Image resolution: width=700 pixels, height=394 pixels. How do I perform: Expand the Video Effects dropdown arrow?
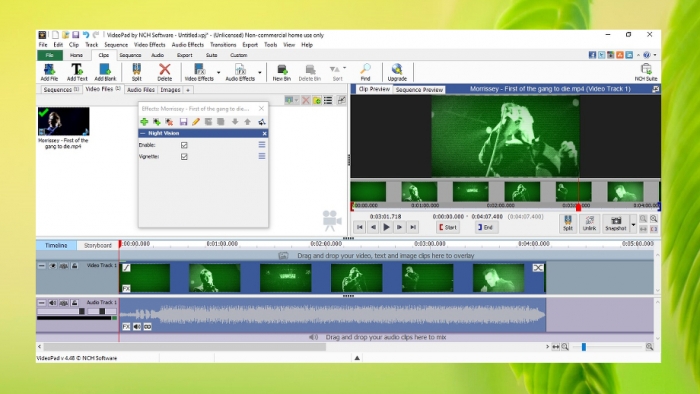218,72
